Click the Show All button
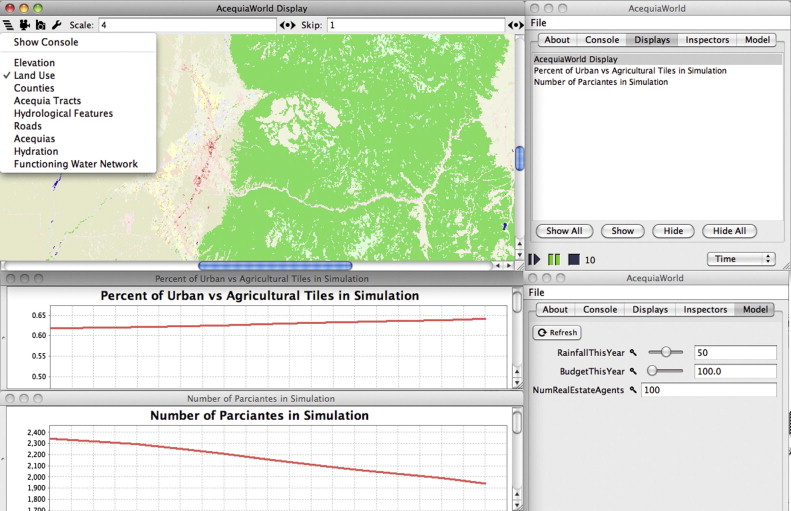The width and height of the screenshot is (791, 511). (564, 231)
